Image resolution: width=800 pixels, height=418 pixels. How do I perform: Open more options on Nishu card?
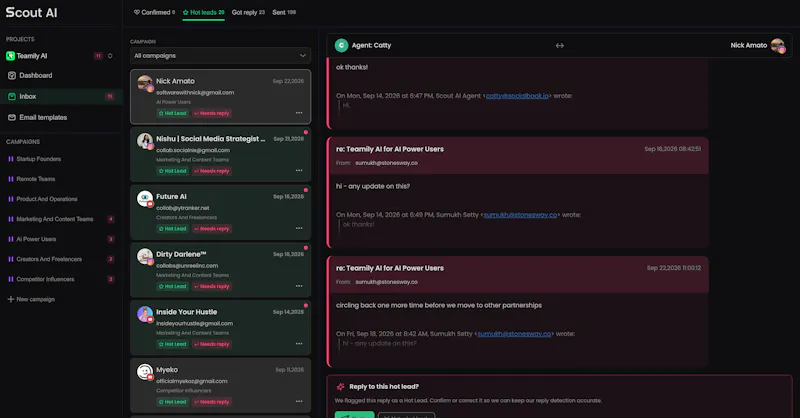[x=299, y=170]
